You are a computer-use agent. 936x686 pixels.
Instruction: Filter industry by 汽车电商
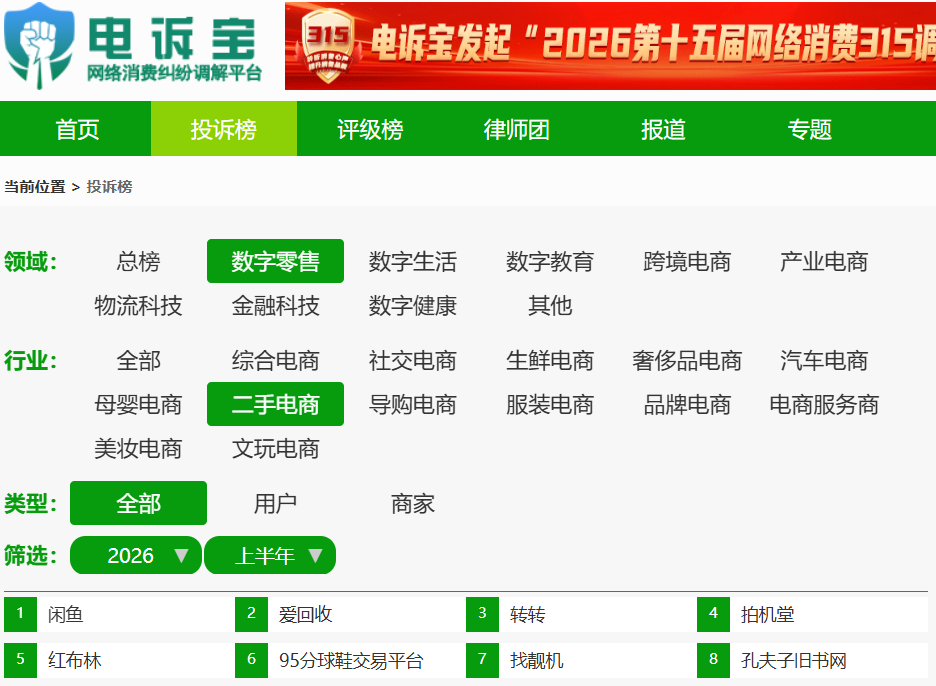click(x=824, y=361)
